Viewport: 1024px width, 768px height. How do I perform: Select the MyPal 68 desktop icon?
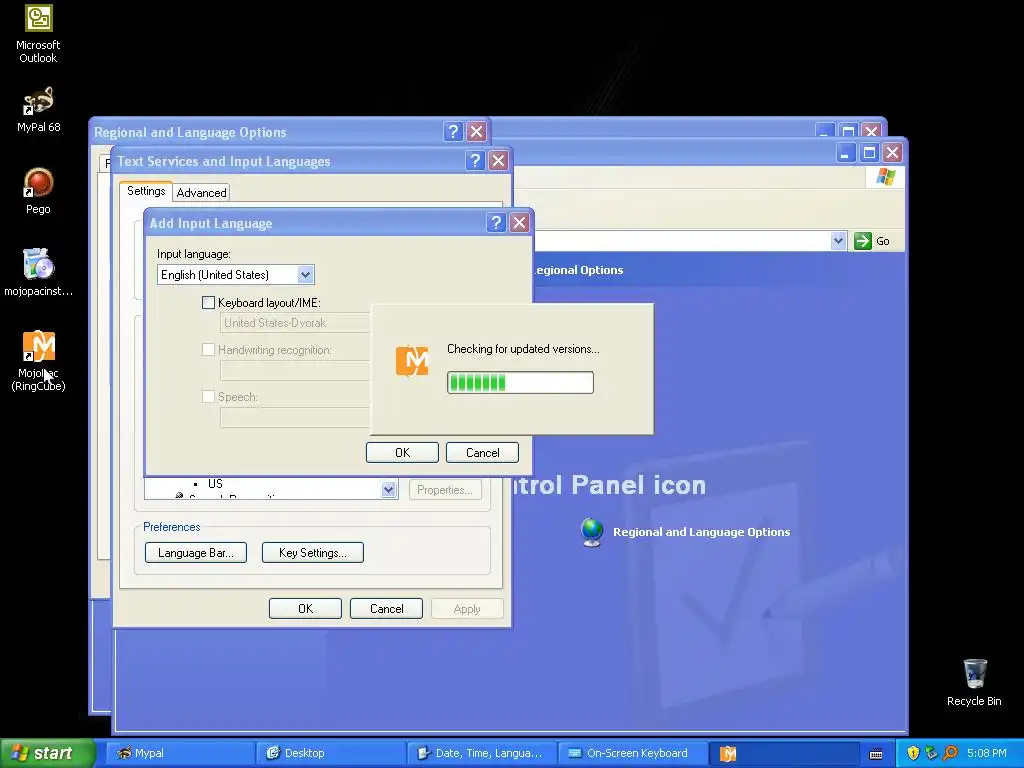(38, 110)
